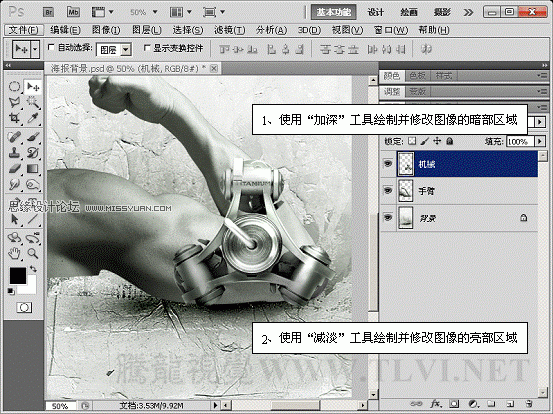553x414 pixels.
Task: Add a layer style with fx
Action: (x=436, y=403)
